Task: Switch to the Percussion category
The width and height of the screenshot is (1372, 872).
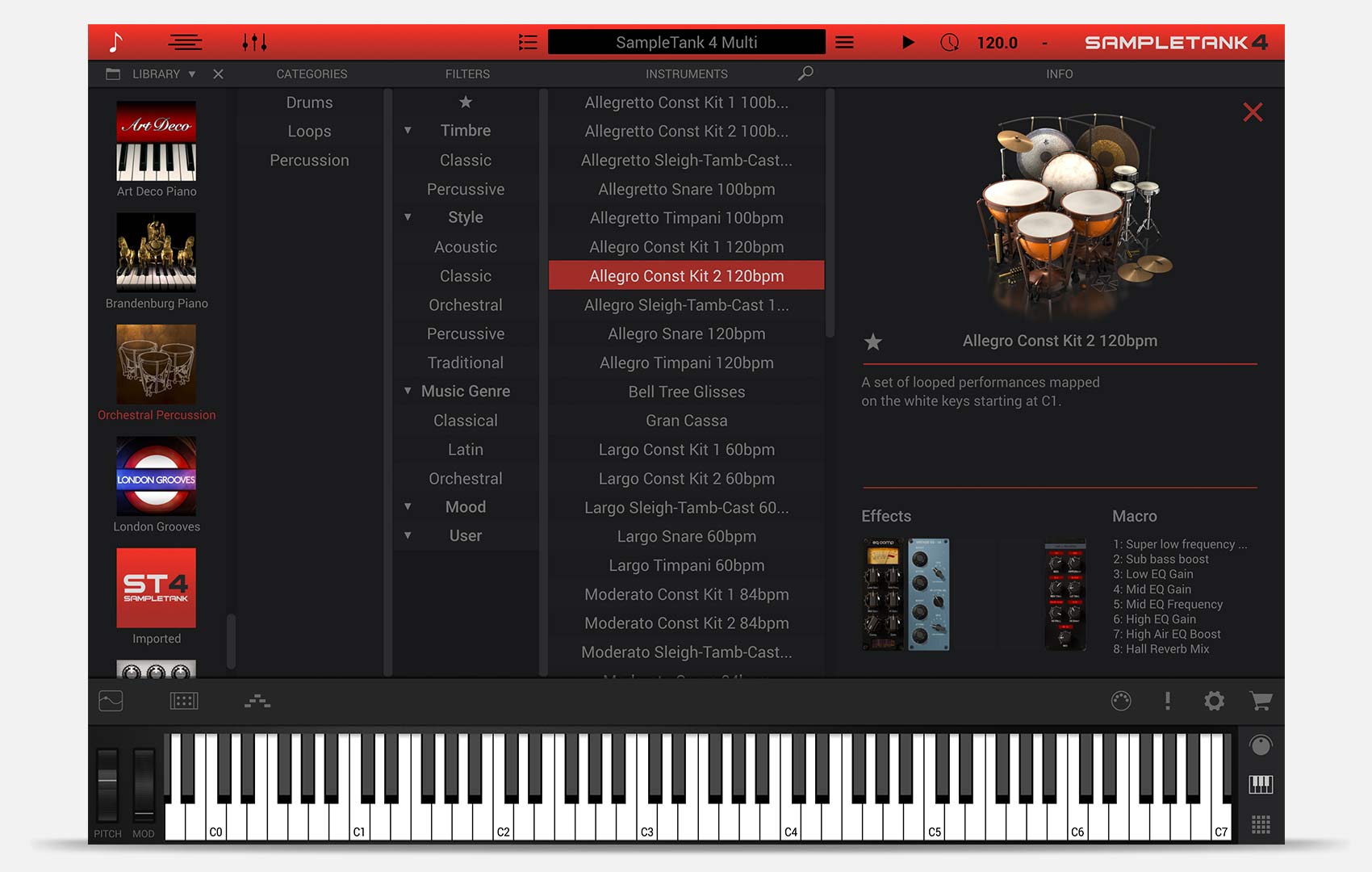Action: (x=310, y=160)
